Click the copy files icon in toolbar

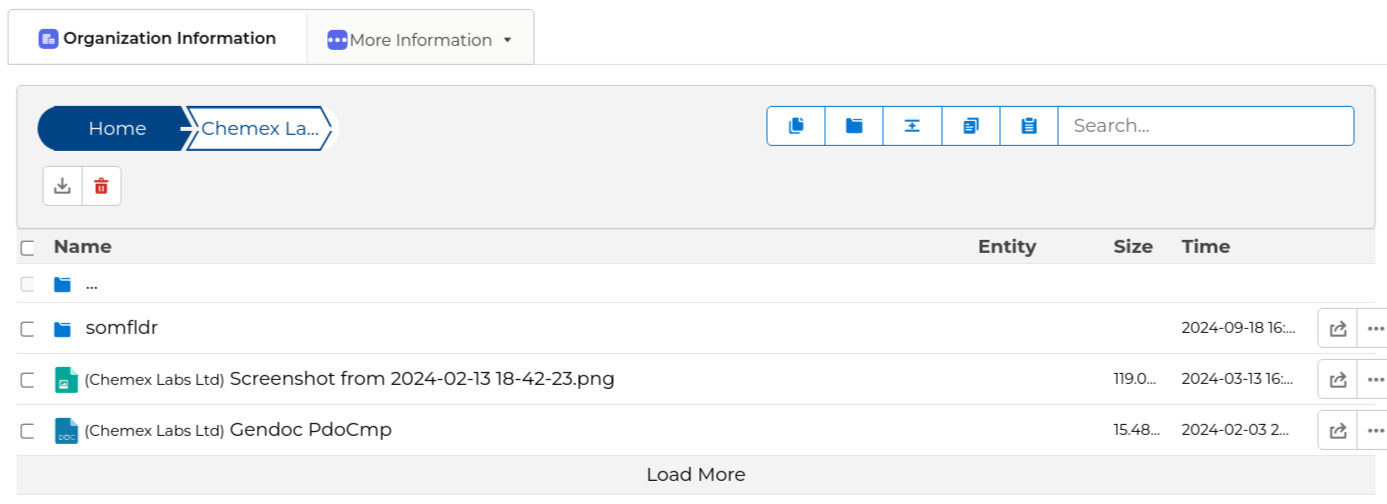796,126
